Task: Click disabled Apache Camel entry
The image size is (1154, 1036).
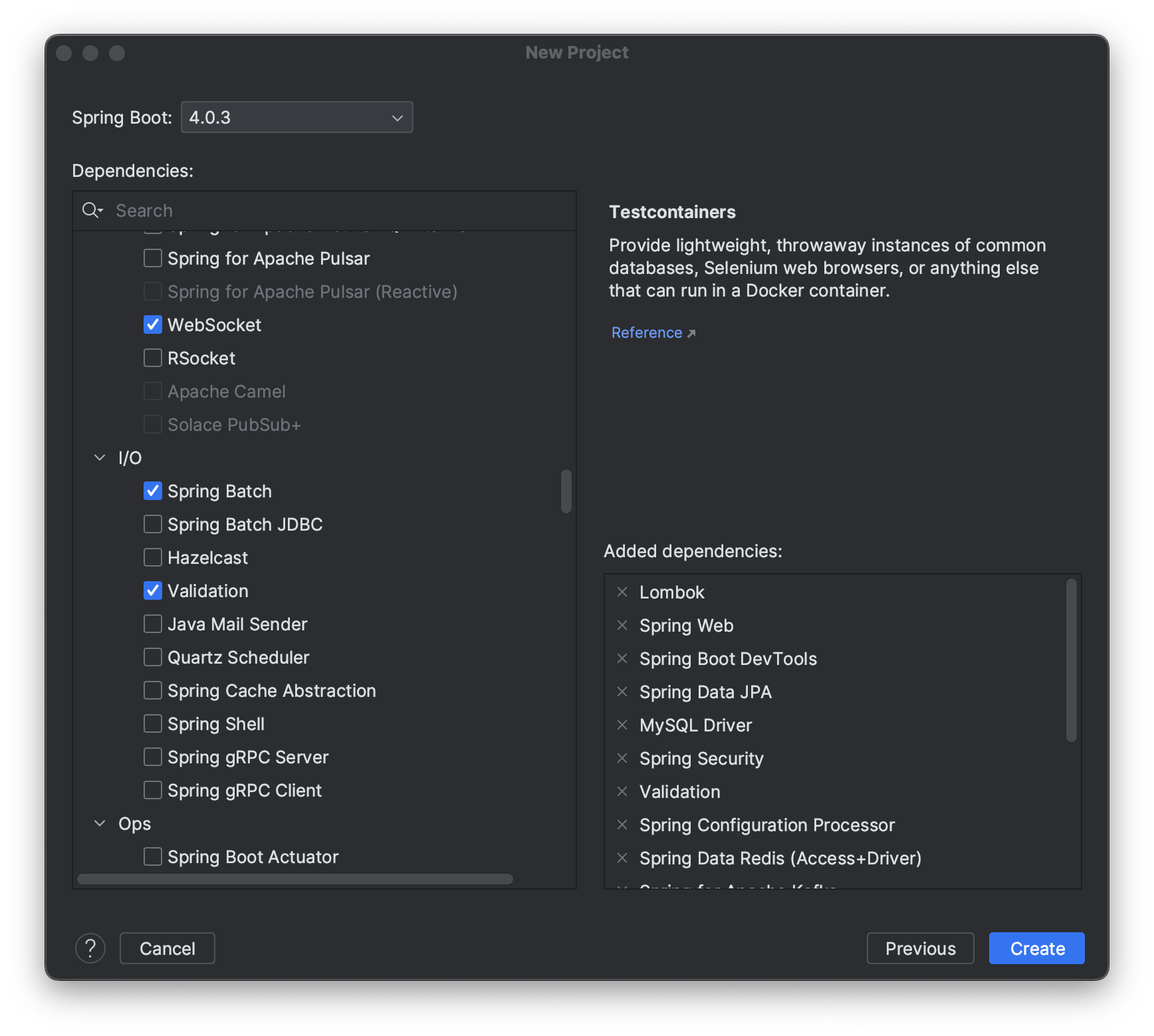Action: (226, 391)
